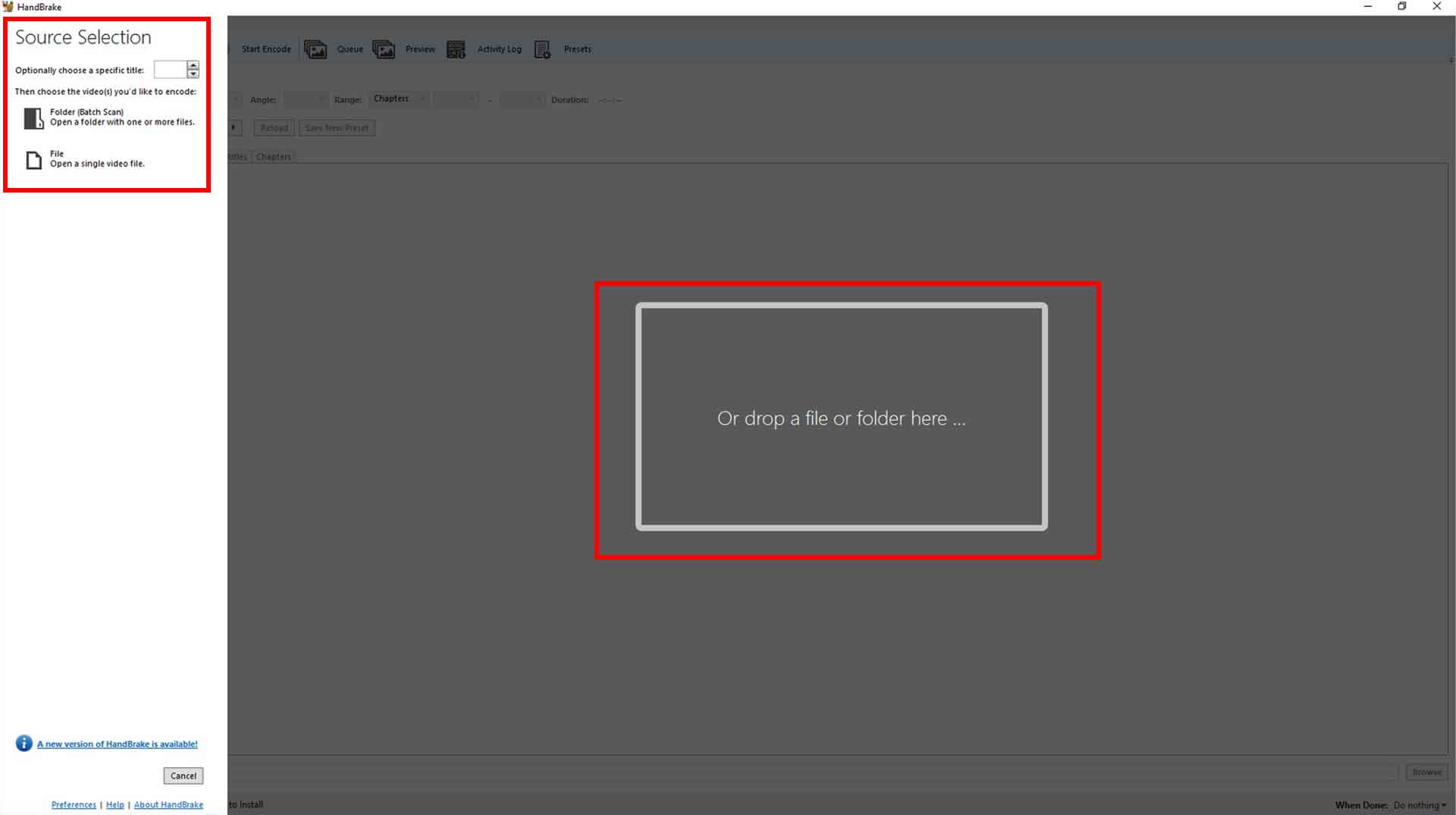Click the HandBrake logo in the title bar

8,6
